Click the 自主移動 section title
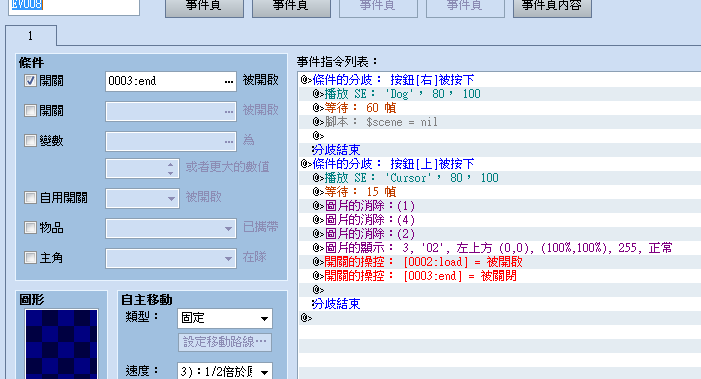The width and height of the screenshot is (701, 379). tap(147, 300)
